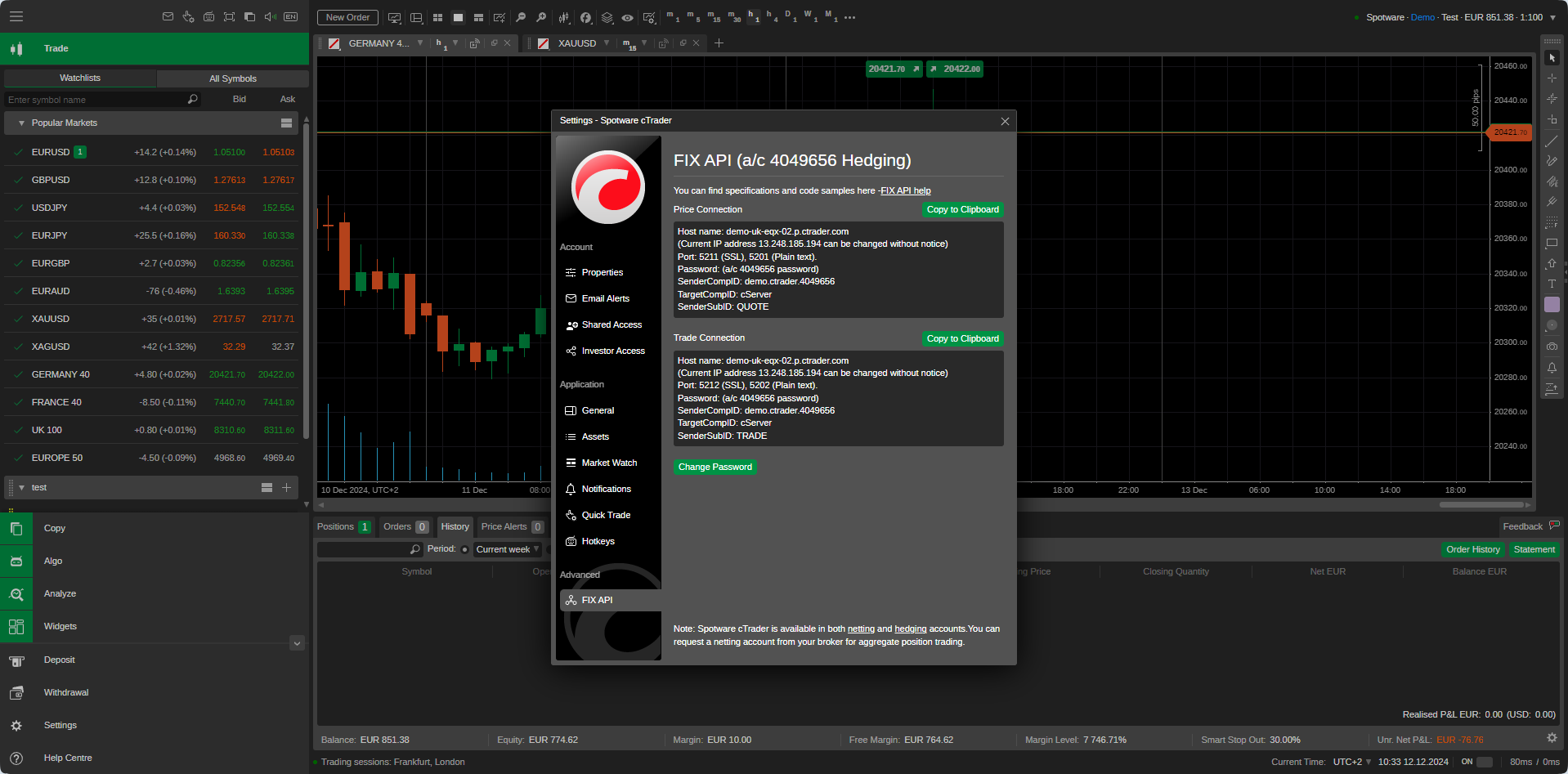Select the trend line drawing tool
The height and width of the screenshot is (774, 1568).
pos(1552,141)
